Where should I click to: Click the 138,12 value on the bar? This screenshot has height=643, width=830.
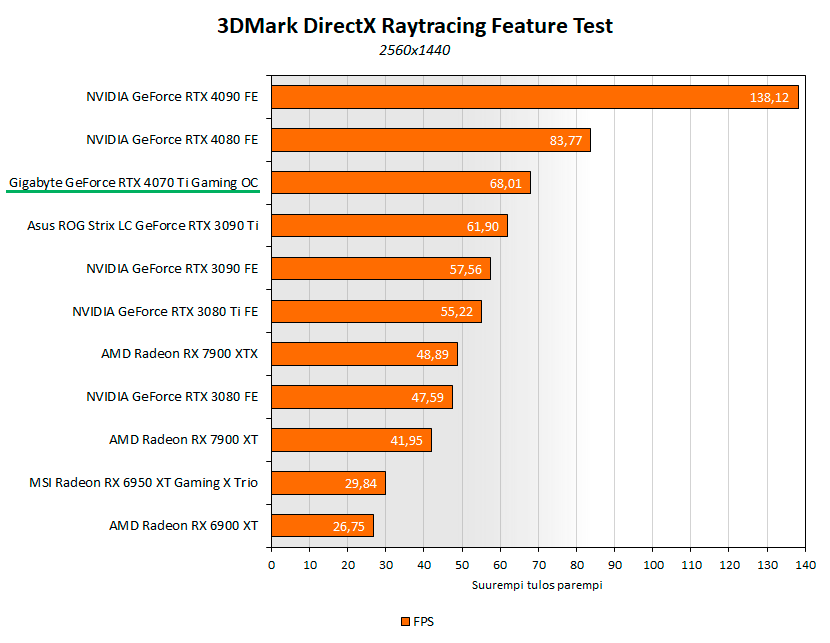coord(769,97)
